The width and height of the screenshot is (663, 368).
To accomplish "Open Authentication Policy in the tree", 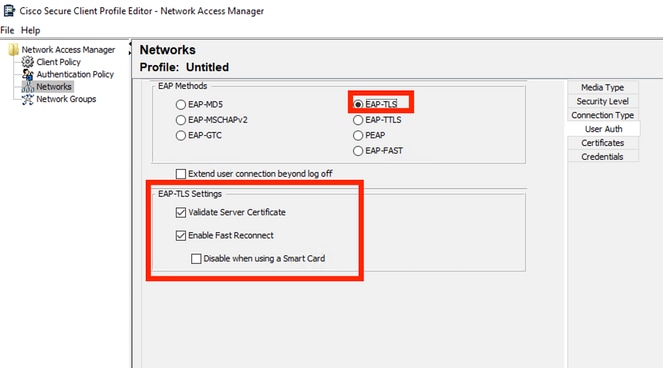I will click(75, 74).
